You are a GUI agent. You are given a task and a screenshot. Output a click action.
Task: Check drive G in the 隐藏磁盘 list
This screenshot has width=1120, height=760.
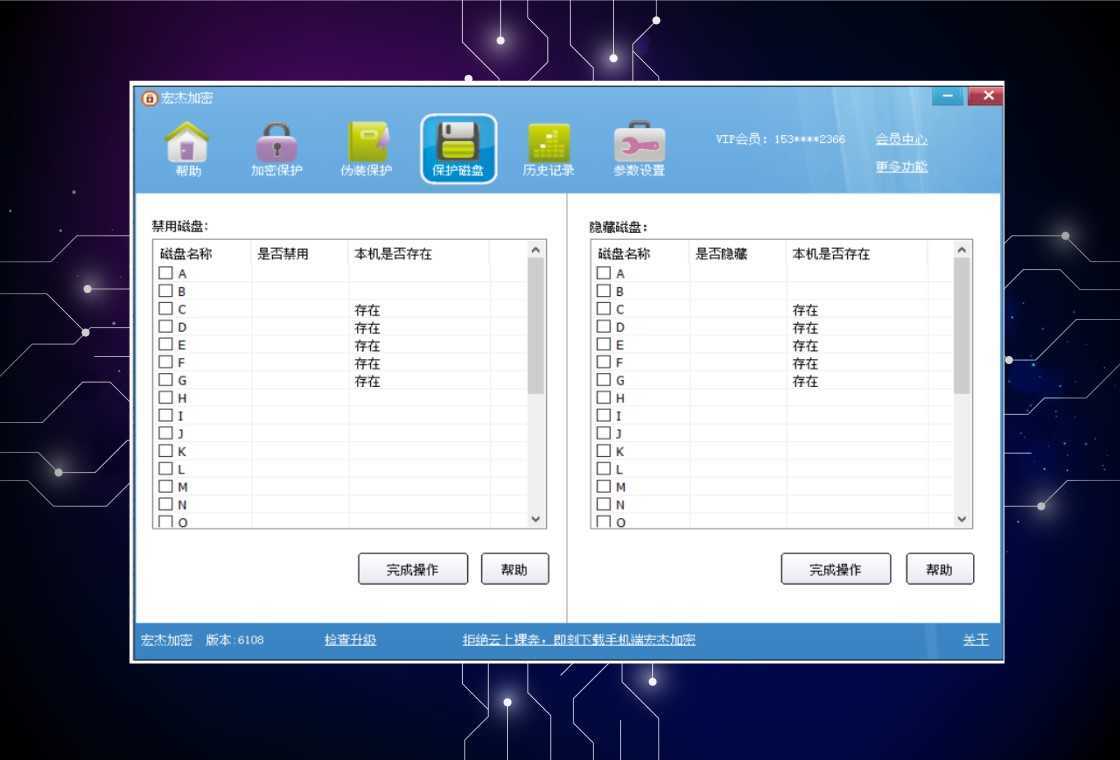tap(602, 380)
